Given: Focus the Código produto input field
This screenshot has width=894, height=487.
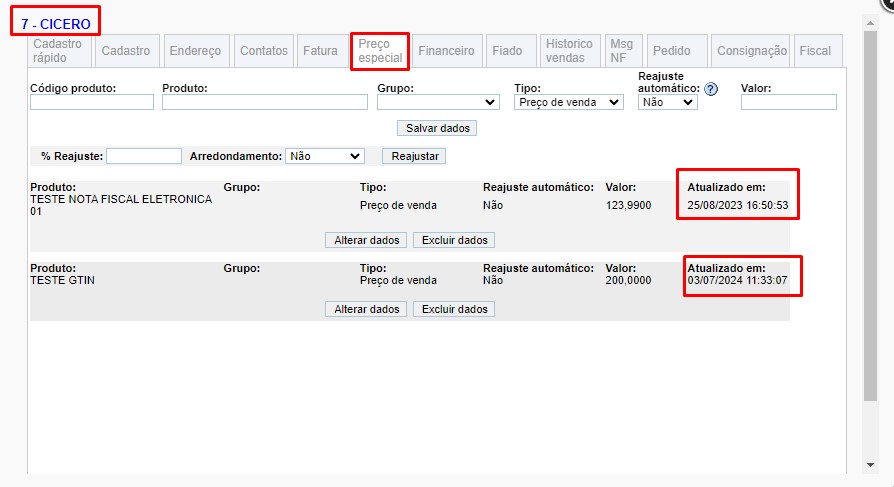Looking at the screenshot, I should (92, 102).
